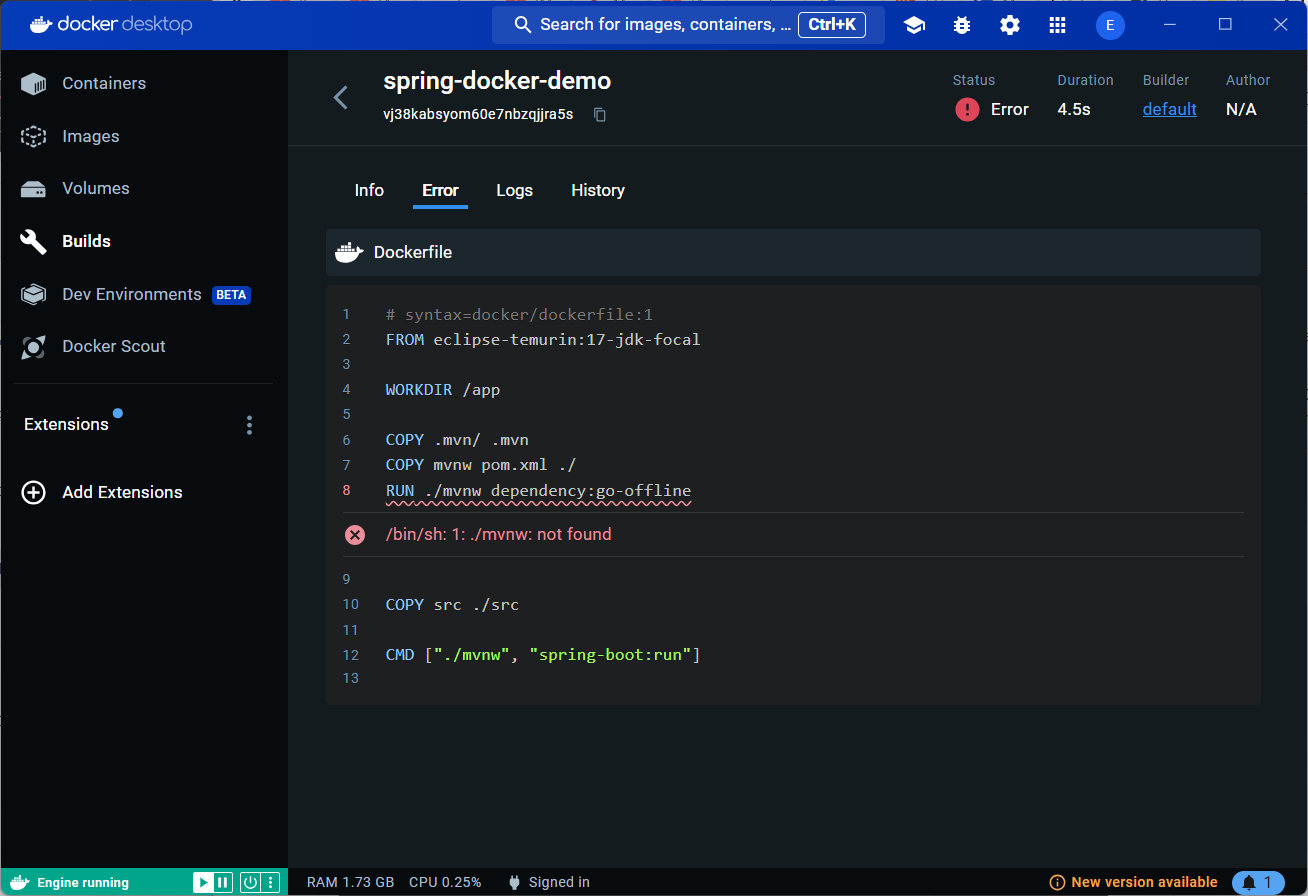The height and width of the screenshot is (896, 1308).
Task: Switch to the Info tab
Action: [x=369, y=190]
